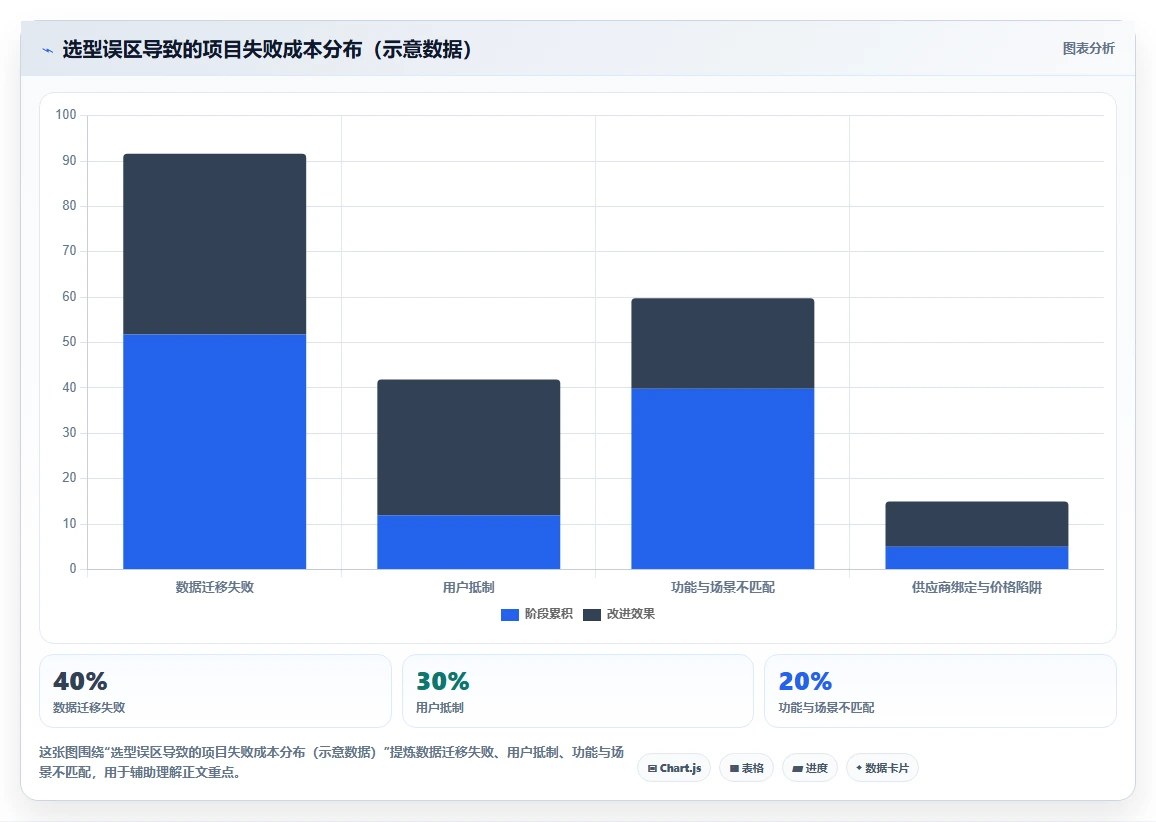The width and height of the screenshot is (1156, 822).
Task: Click the x-axis label 数据迁移失败
Action: pos(215,587)
